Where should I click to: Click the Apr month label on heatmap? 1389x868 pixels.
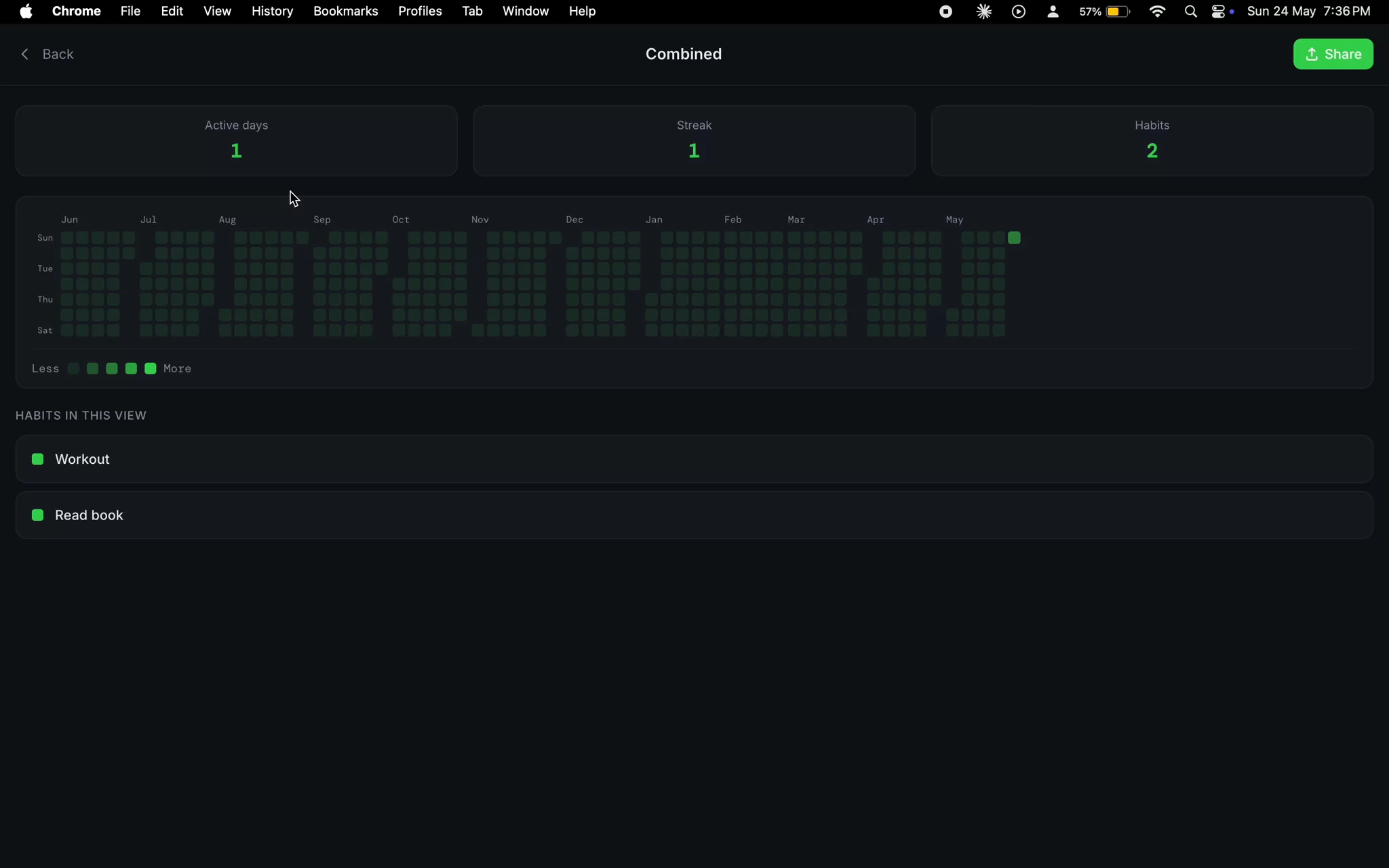tap(875, 220)
